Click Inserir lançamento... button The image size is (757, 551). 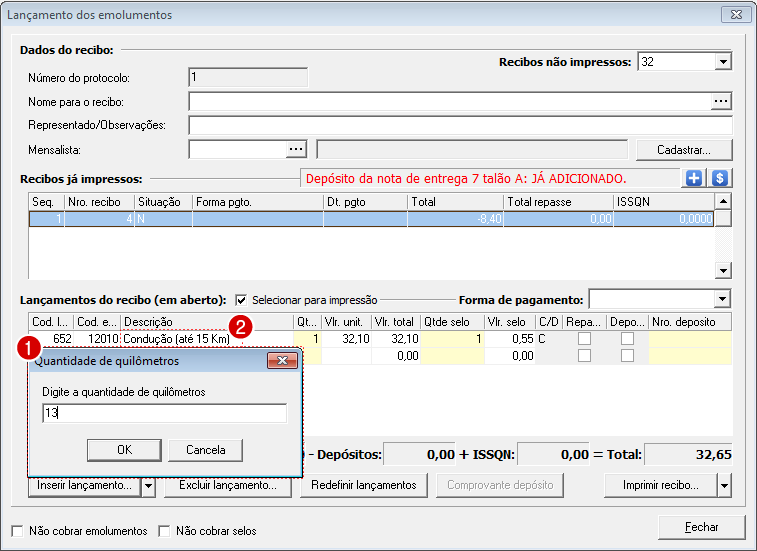click(85, 486)
